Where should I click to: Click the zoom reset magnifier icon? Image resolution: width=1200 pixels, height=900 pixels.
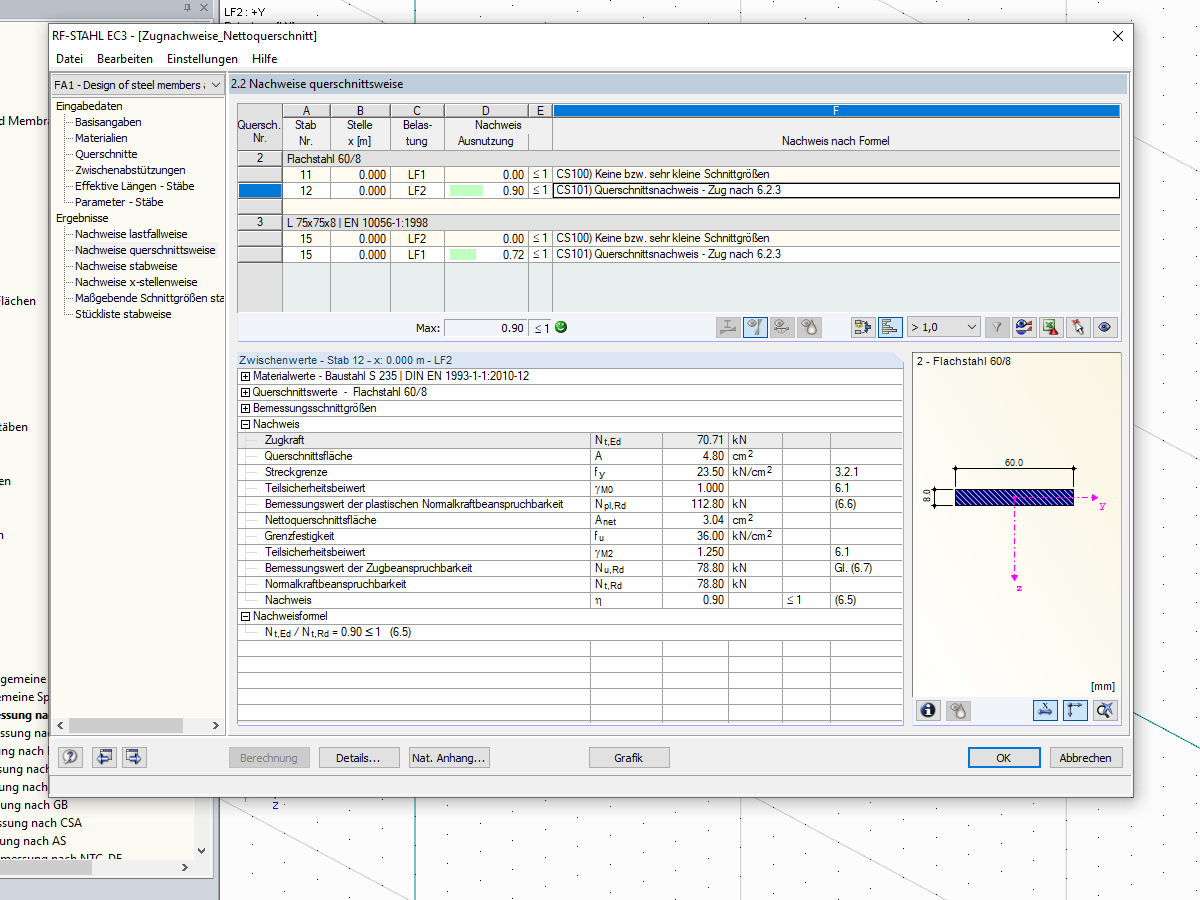coord(1104,710)
